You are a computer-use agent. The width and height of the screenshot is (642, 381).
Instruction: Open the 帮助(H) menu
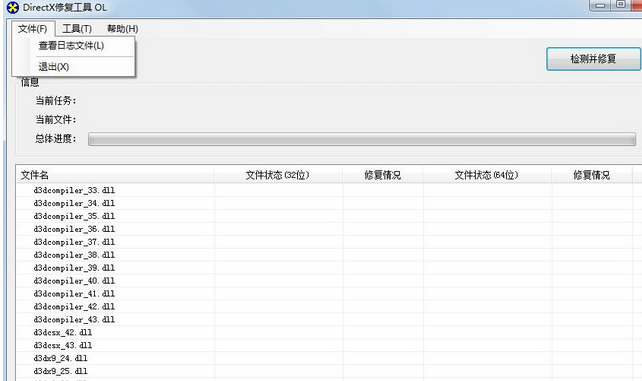122,29
